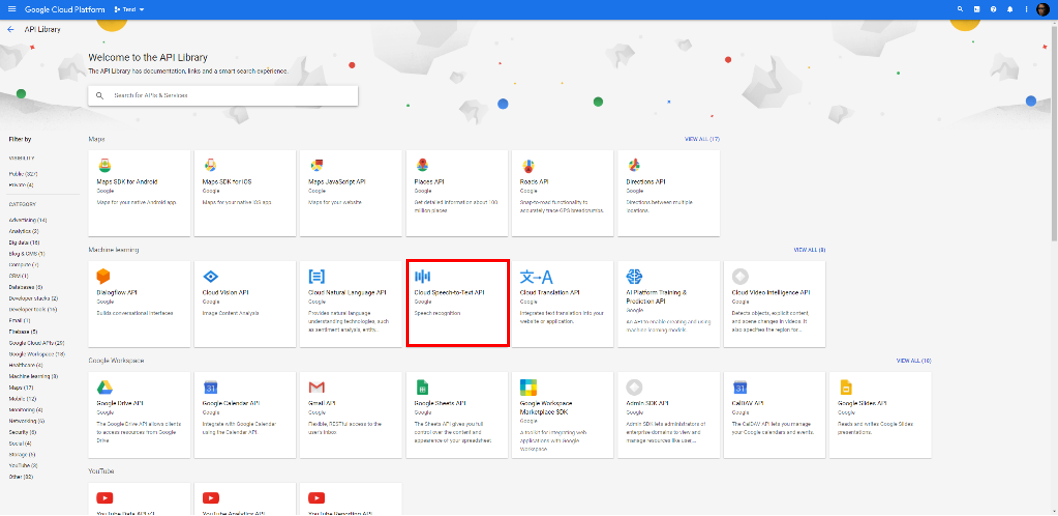Viewport: 1058px width, 516px height.
Task: Open View All link for Maps section
Action: click(x=702, y=139)
